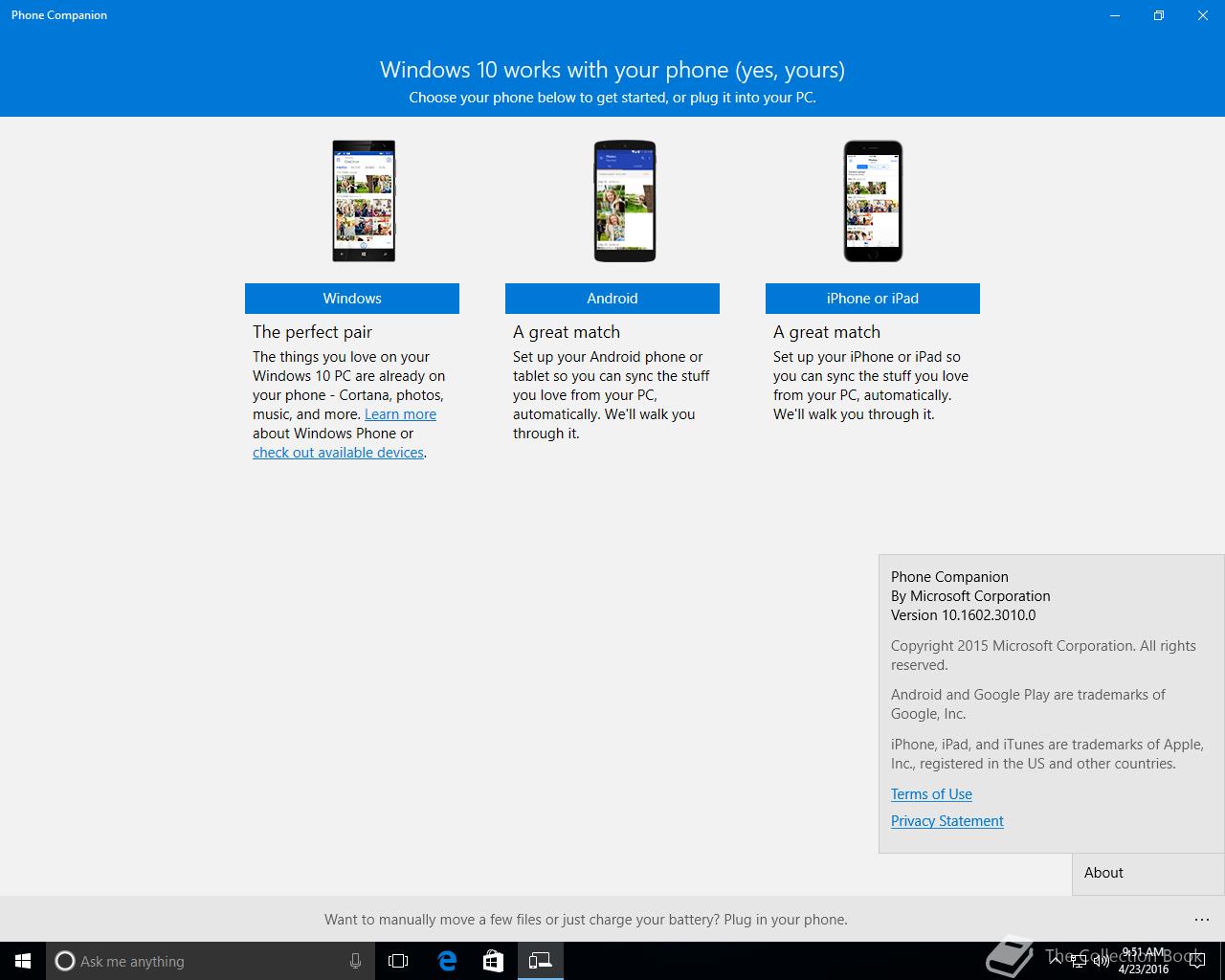Click 'A great match' heading under Android
Image resolution: width=1225 pixels, height=980 pixels.
[x=567, y=332]
